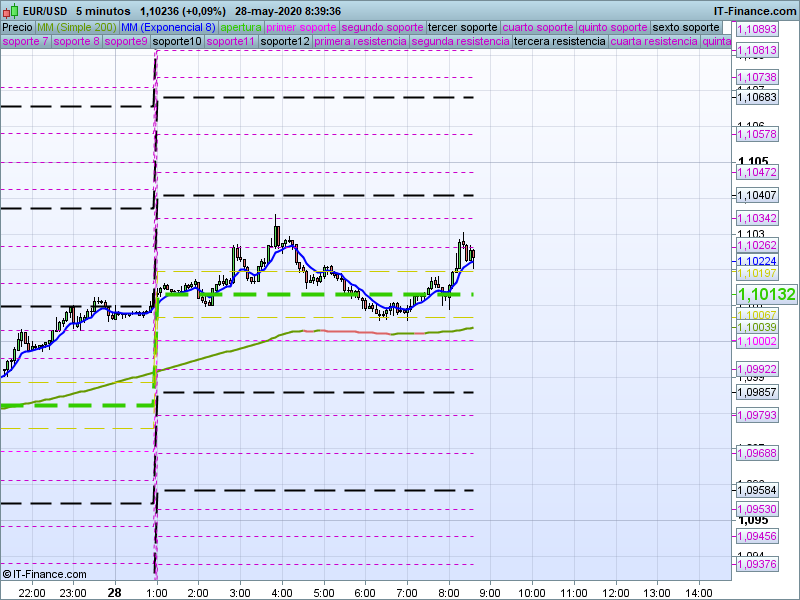Select the MM (Simple 200) indicator label
The image size is (800, 600).
coord(76,27)
